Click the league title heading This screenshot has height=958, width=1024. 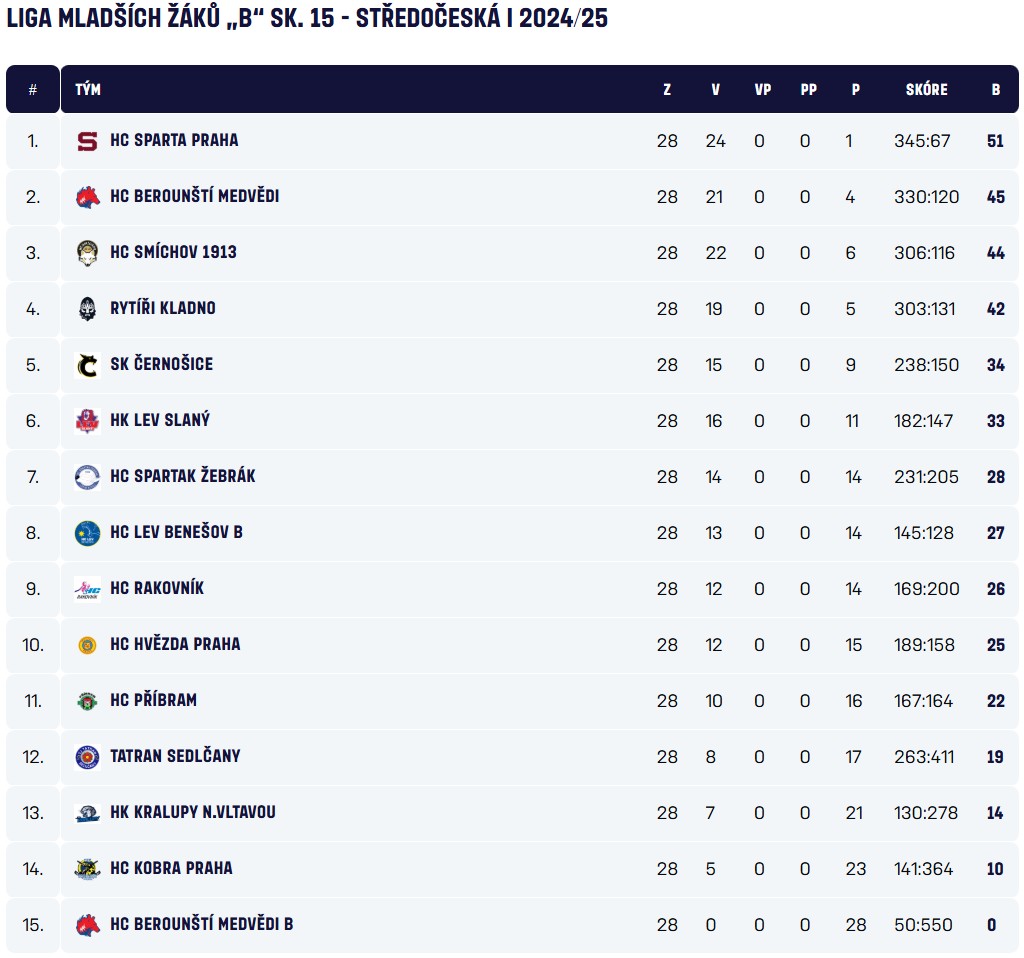(x=307, y=18)
